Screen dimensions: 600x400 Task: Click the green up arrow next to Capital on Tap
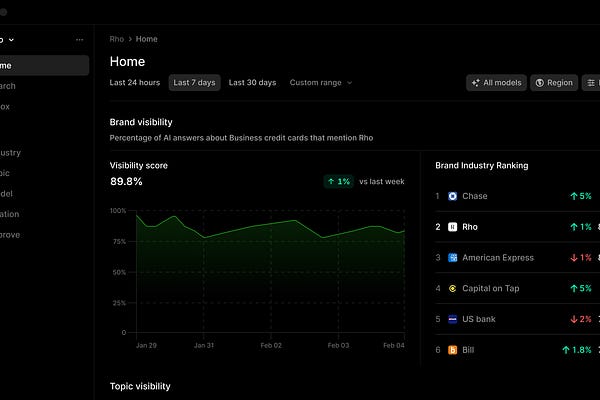coord(574,288)
